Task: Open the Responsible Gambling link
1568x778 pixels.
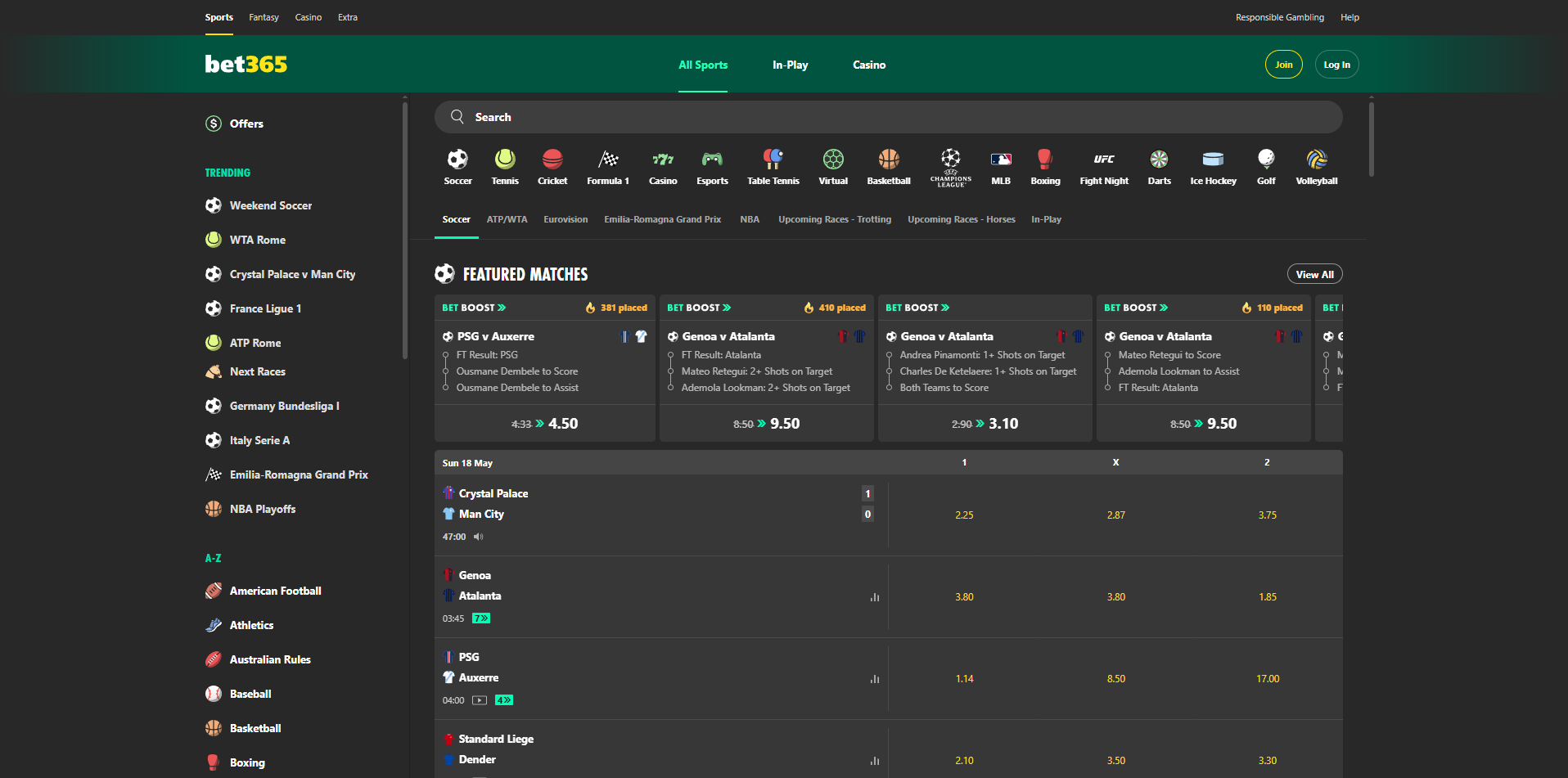Action: (x=1280, y=17)
